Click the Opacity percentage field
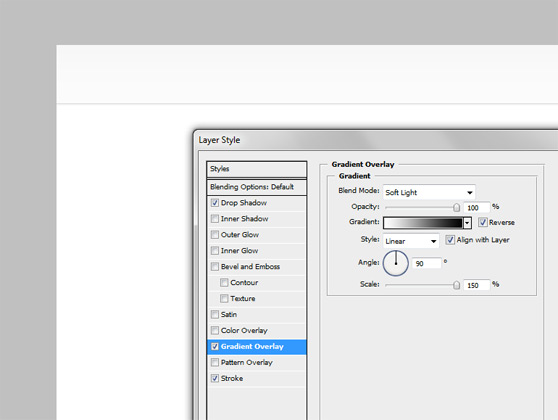 point(477,208)
